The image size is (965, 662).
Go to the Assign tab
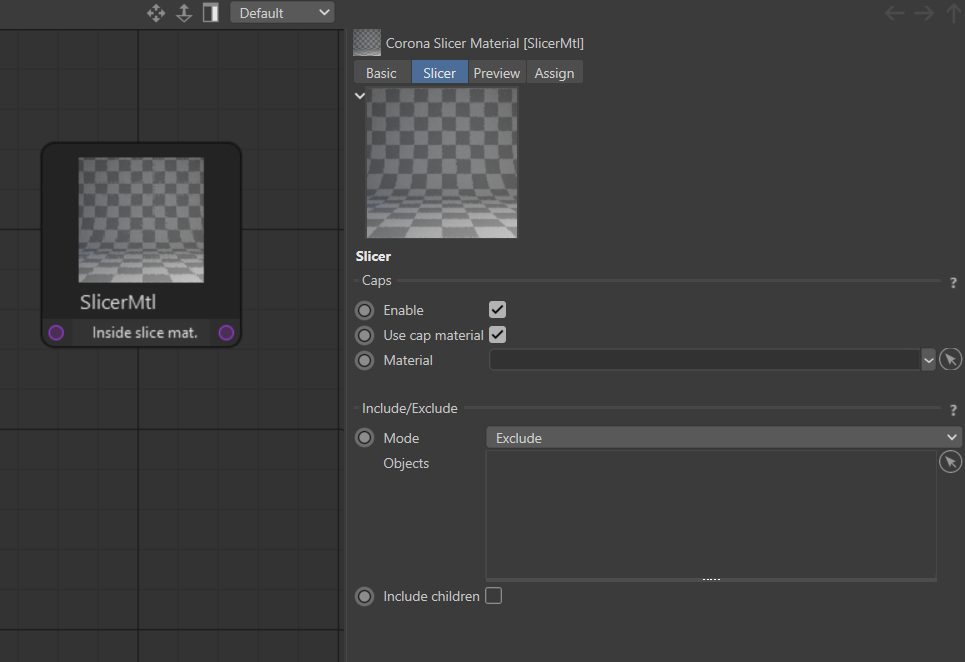(x=555, y=73)
